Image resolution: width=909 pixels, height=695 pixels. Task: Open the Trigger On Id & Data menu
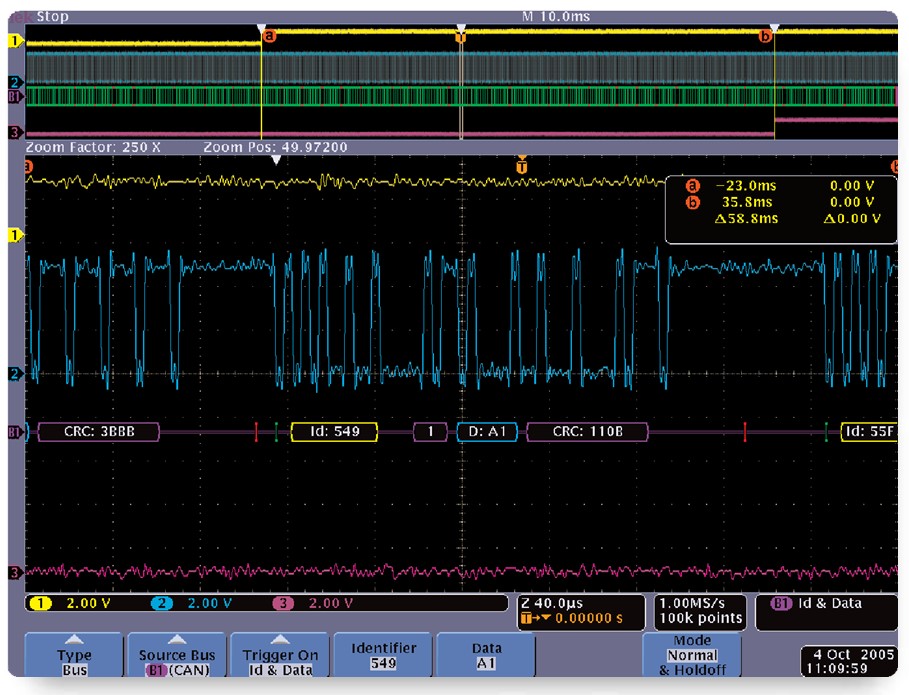coord(280,655)
